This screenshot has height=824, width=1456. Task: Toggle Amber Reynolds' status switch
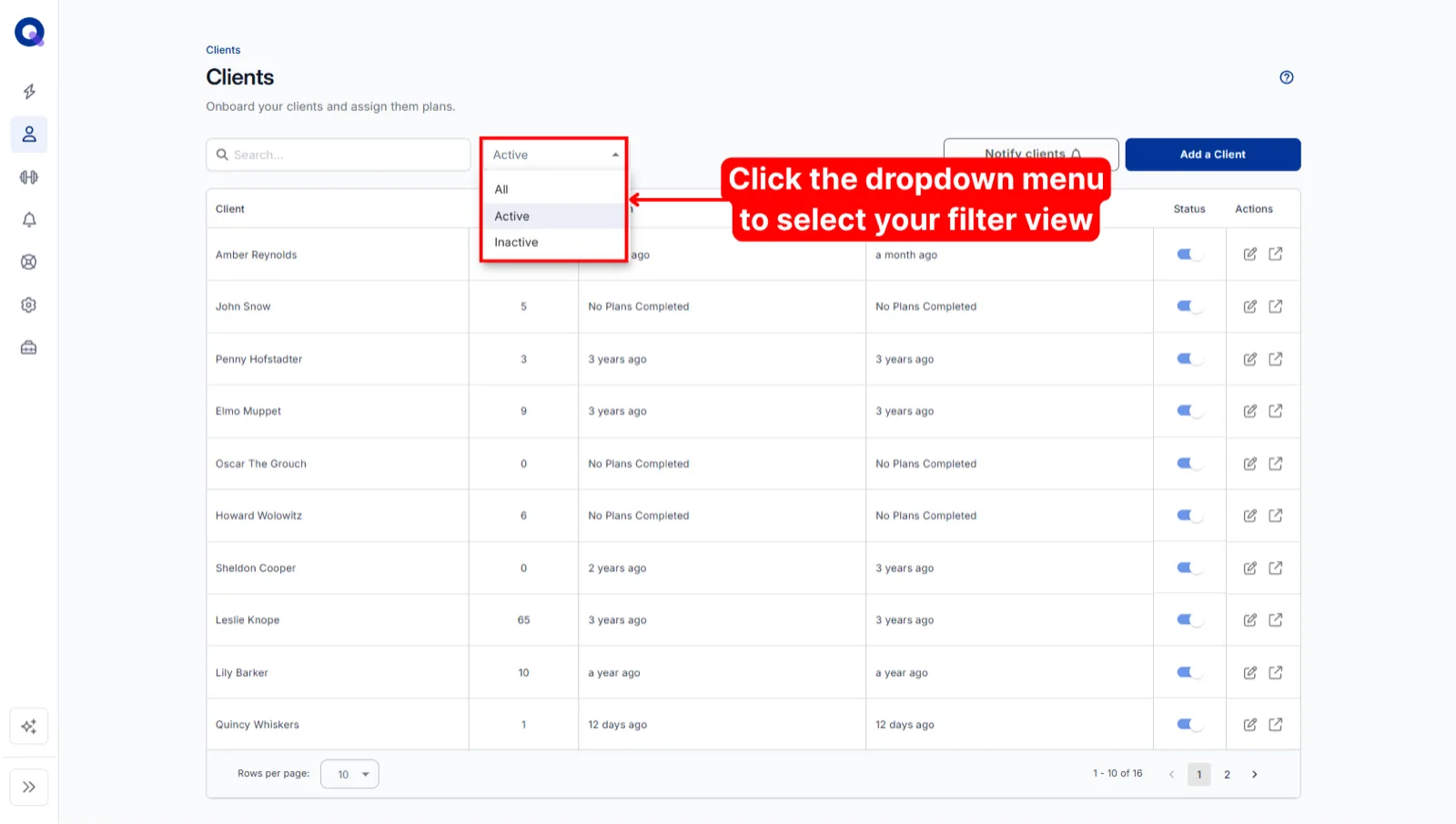tap(1189, 255)
